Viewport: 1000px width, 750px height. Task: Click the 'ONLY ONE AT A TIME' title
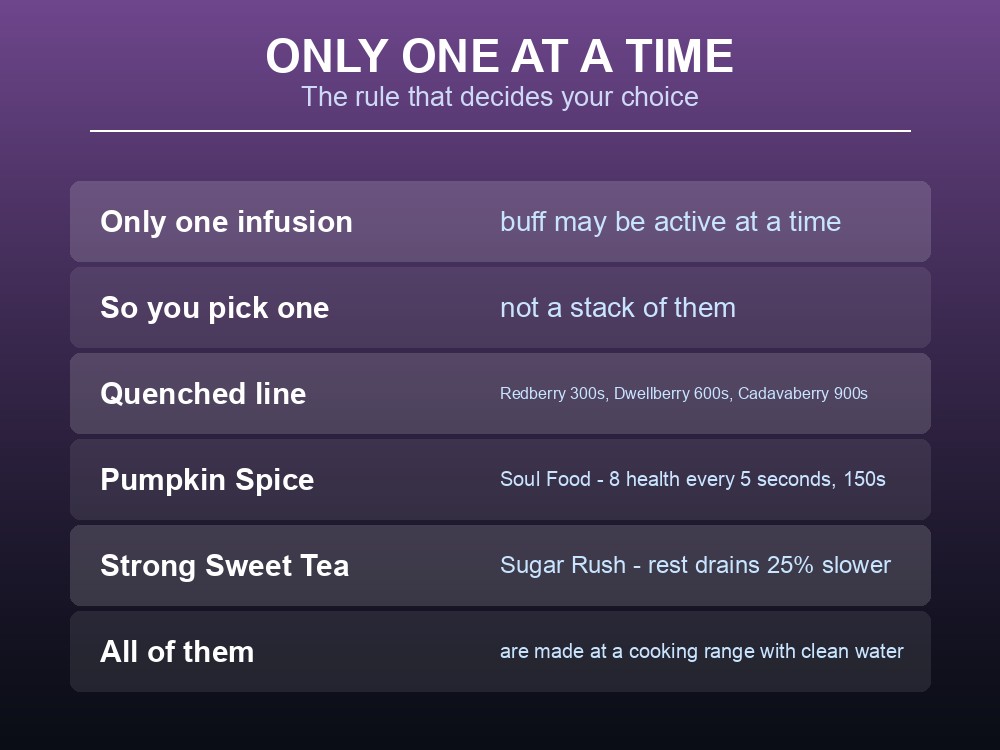[x=499, y=56]
